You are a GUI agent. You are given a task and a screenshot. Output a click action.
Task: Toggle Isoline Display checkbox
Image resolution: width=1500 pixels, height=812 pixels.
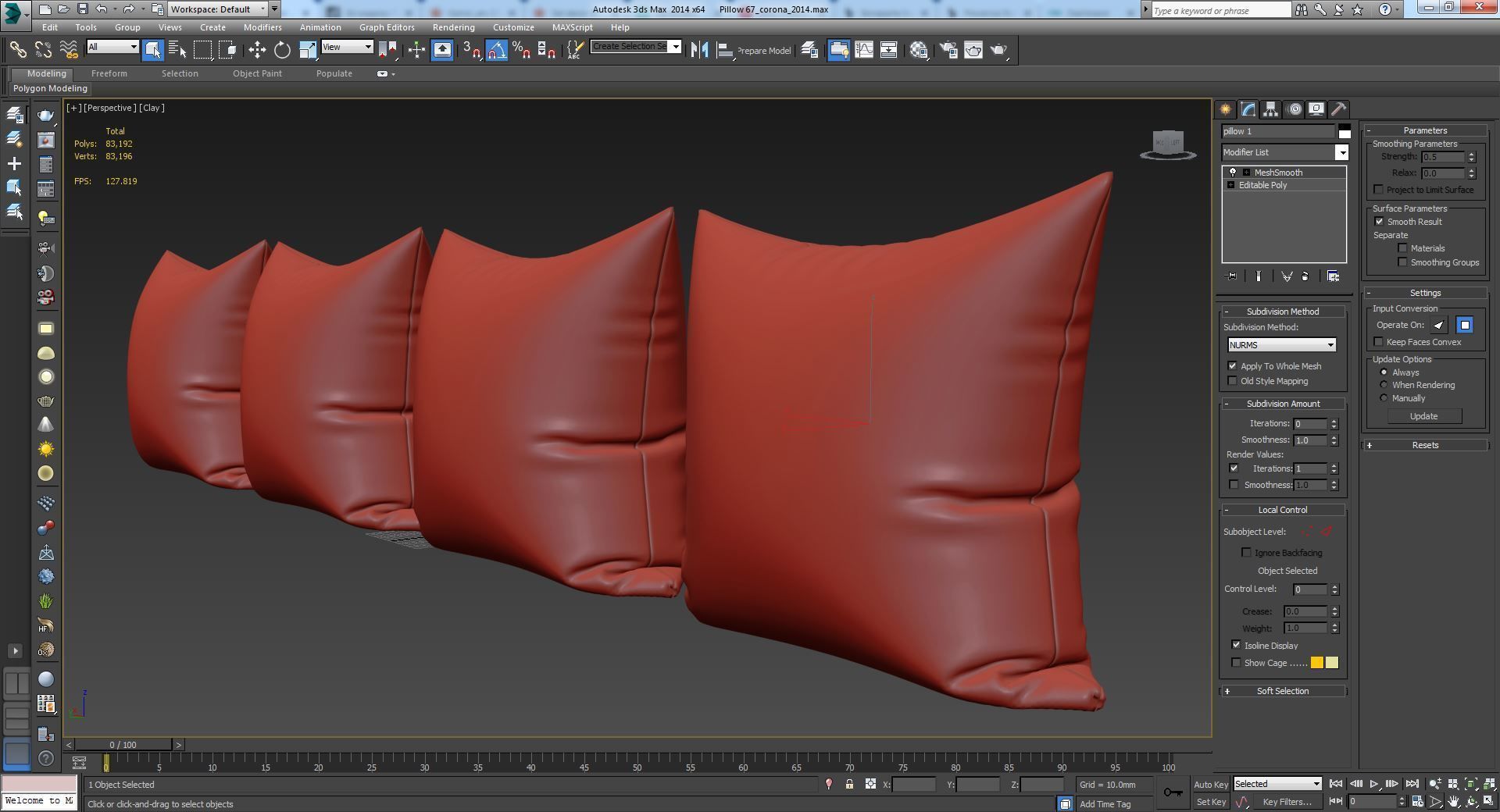pyautogui.click(x=1236, y=646)
